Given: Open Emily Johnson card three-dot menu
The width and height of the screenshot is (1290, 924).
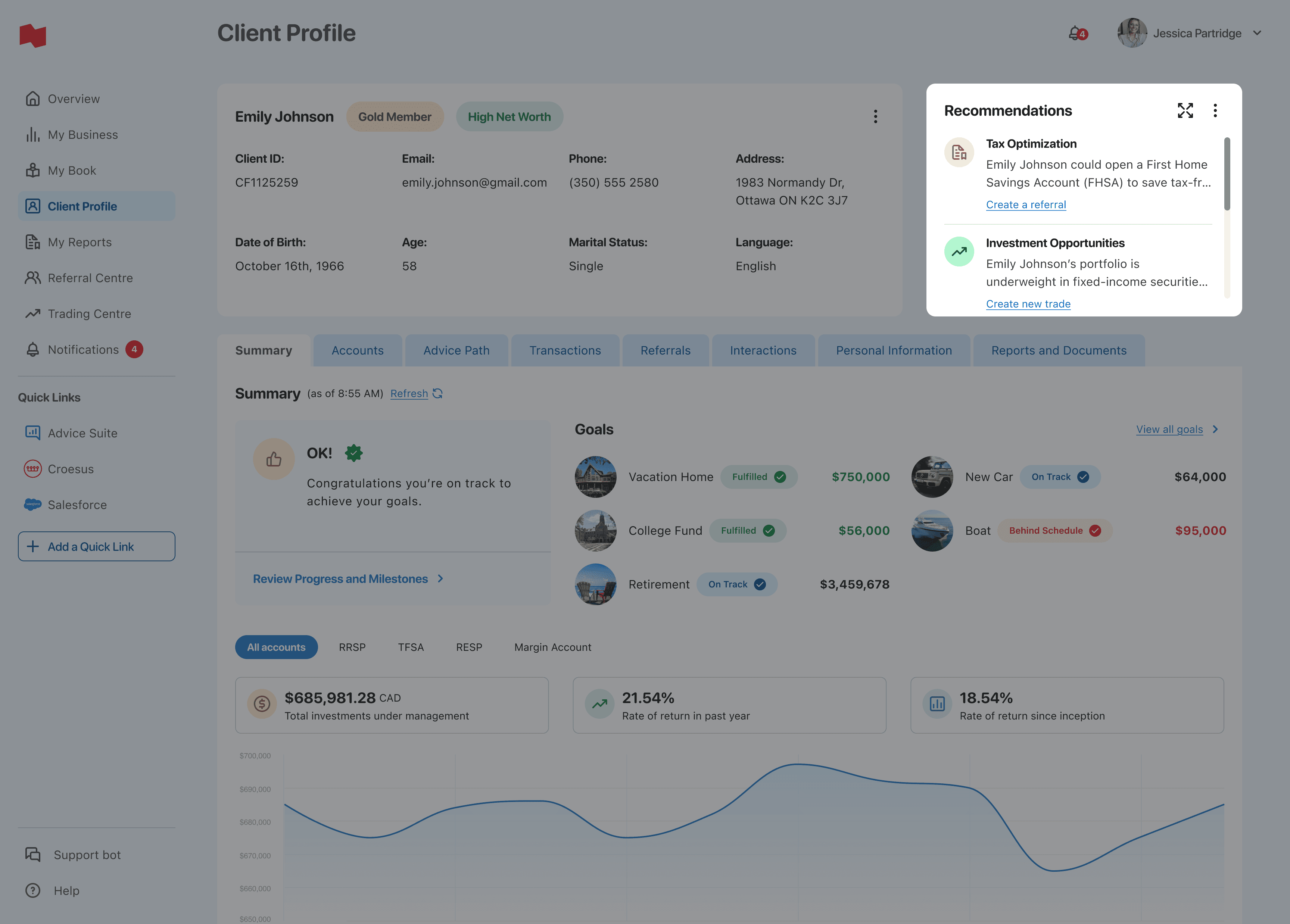Looking at the screenshot, I should 875,116.
